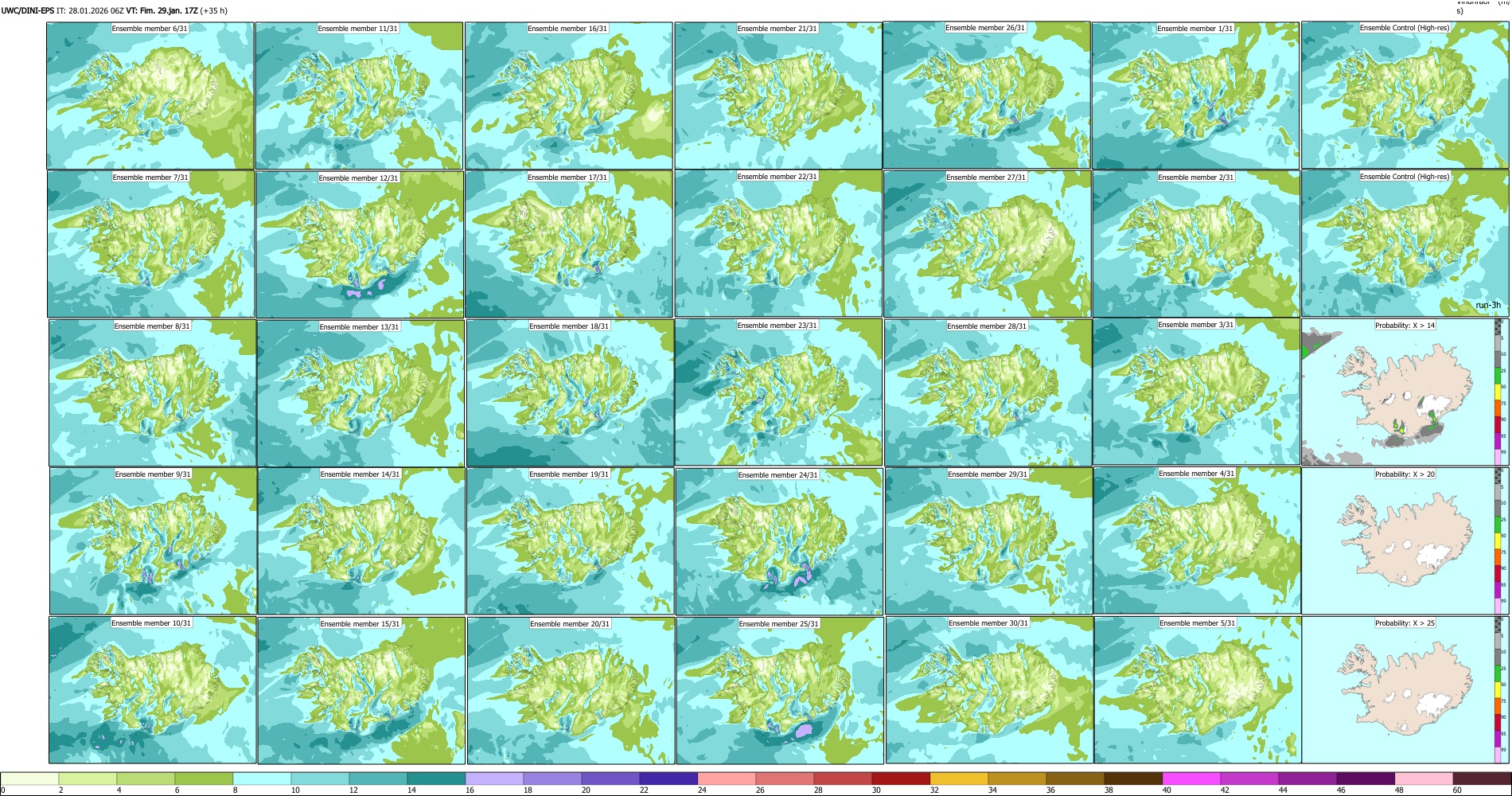Pick the lavender 16–18 legend swatch
The width and height of the screenshot is (1512, 796).
coord(495,778)
